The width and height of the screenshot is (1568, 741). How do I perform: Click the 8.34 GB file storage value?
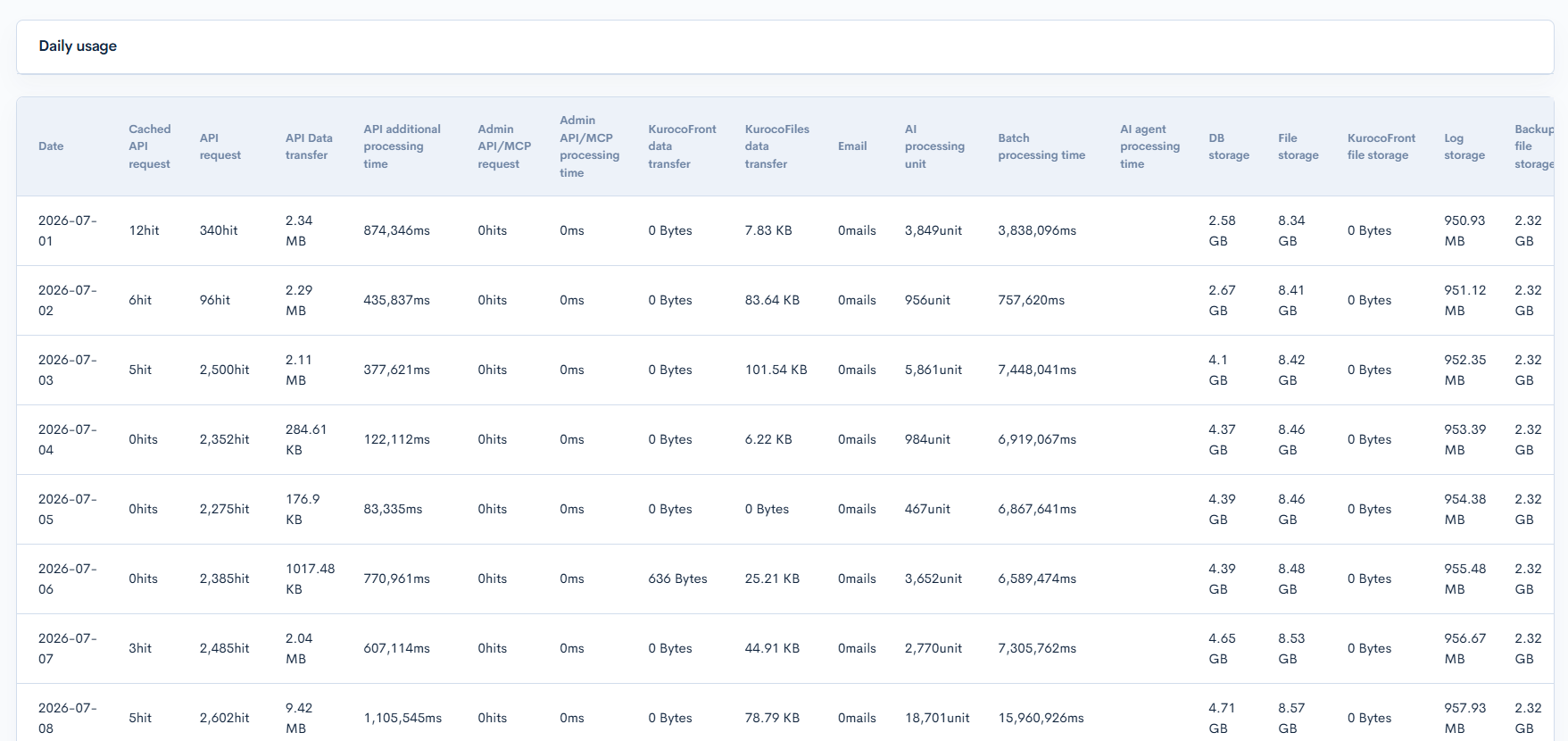click(x=1291, y=230)
